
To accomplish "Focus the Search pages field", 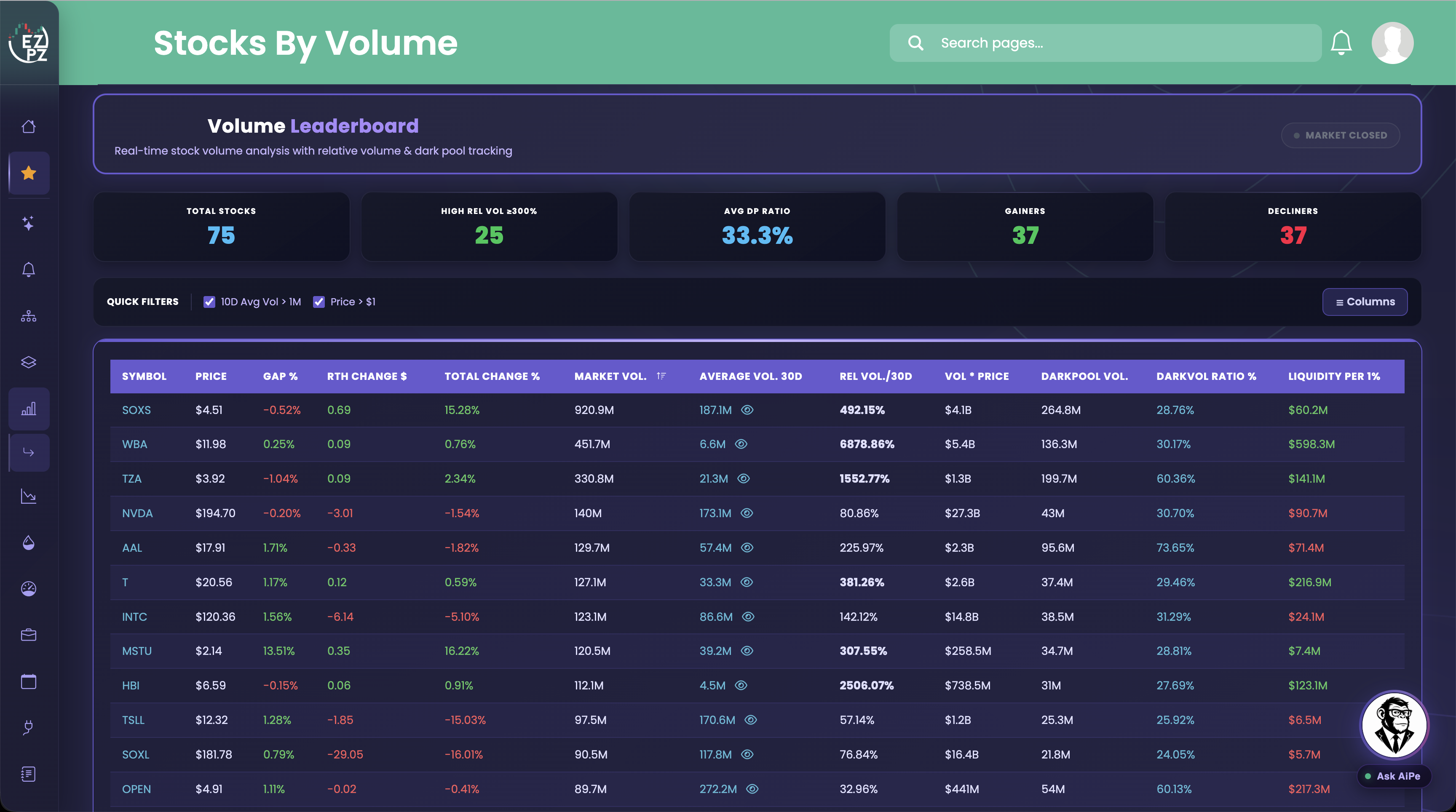I will coord(1105,43).
